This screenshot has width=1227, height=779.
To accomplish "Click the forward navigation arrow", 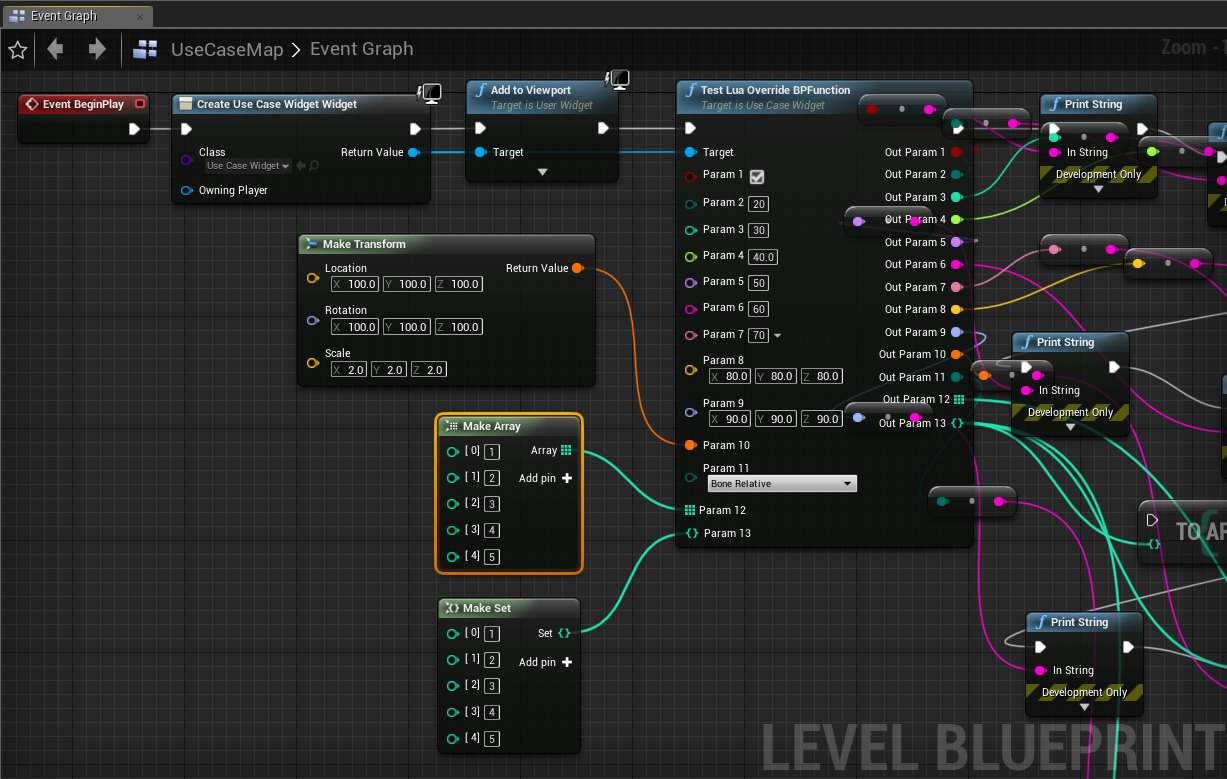I will (97, 49).
